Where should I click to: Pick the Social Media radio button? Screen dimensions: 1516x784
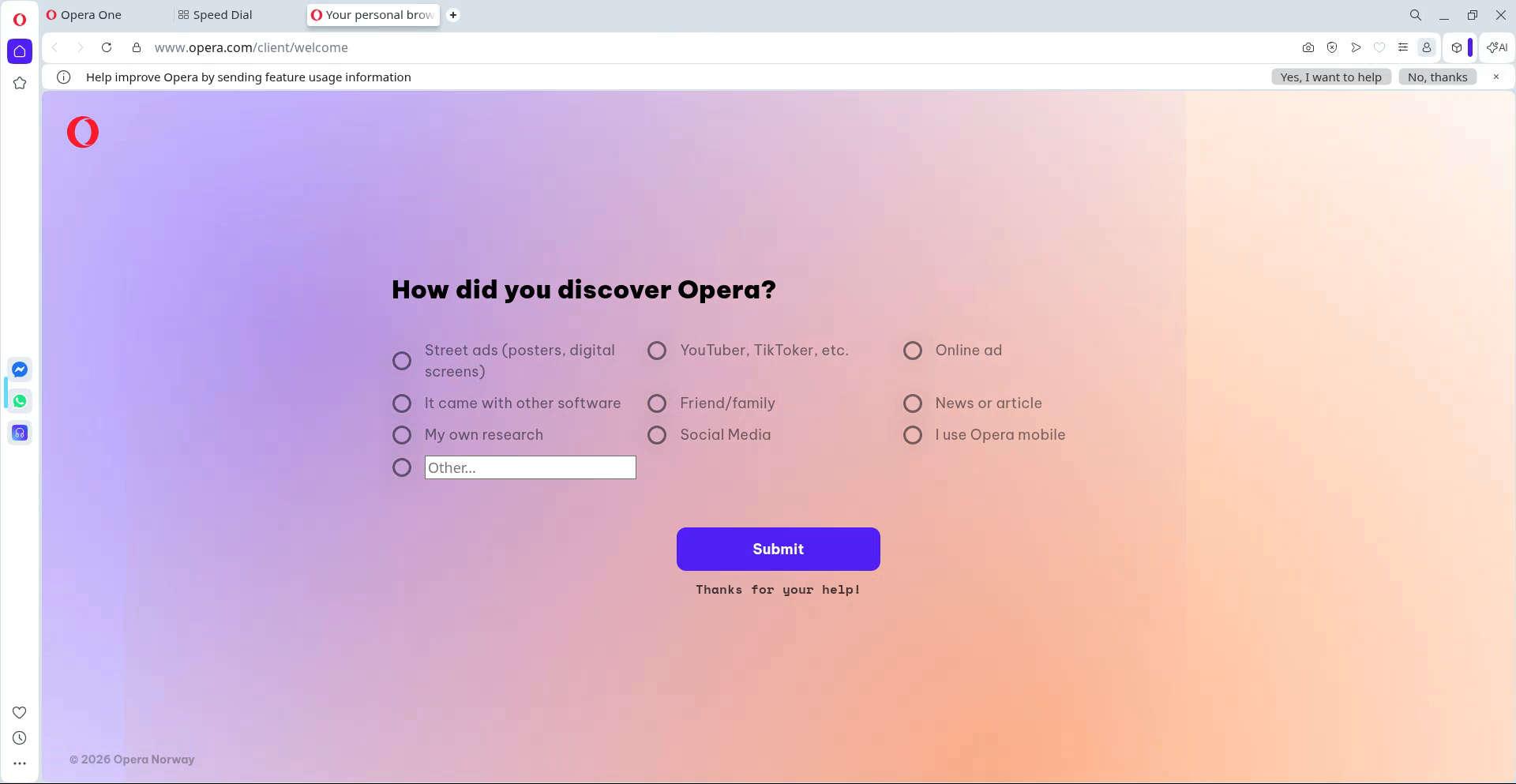(x=657, y=435)
